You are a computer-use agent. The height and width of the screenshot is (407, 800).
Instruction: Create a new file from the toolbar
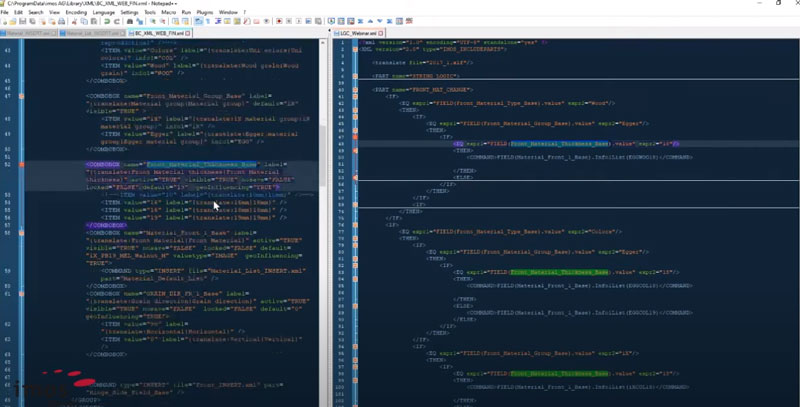(x=4, y=21)
